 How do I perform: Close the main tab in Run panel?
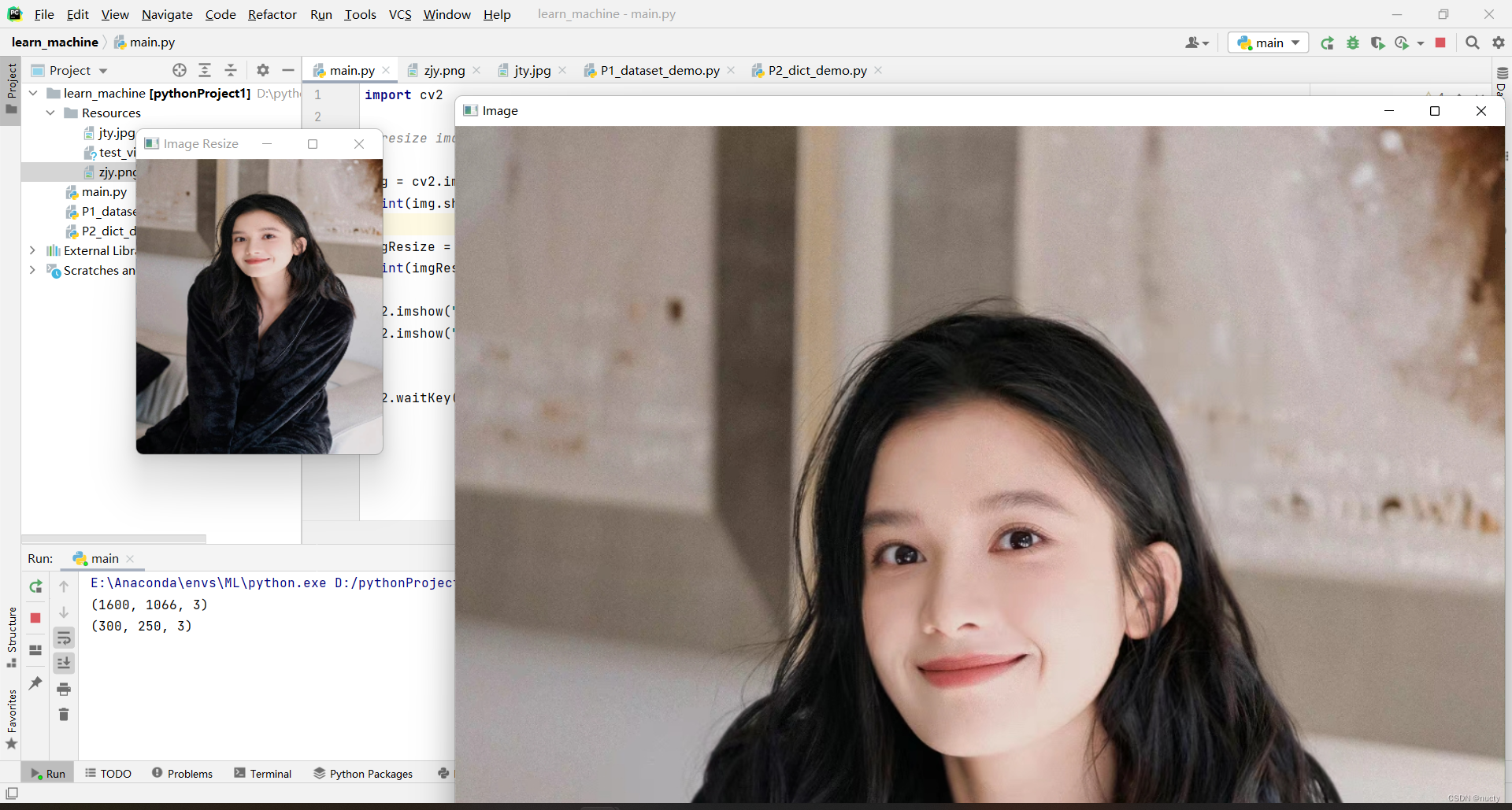pyautogui.click(x=130, y=559)
